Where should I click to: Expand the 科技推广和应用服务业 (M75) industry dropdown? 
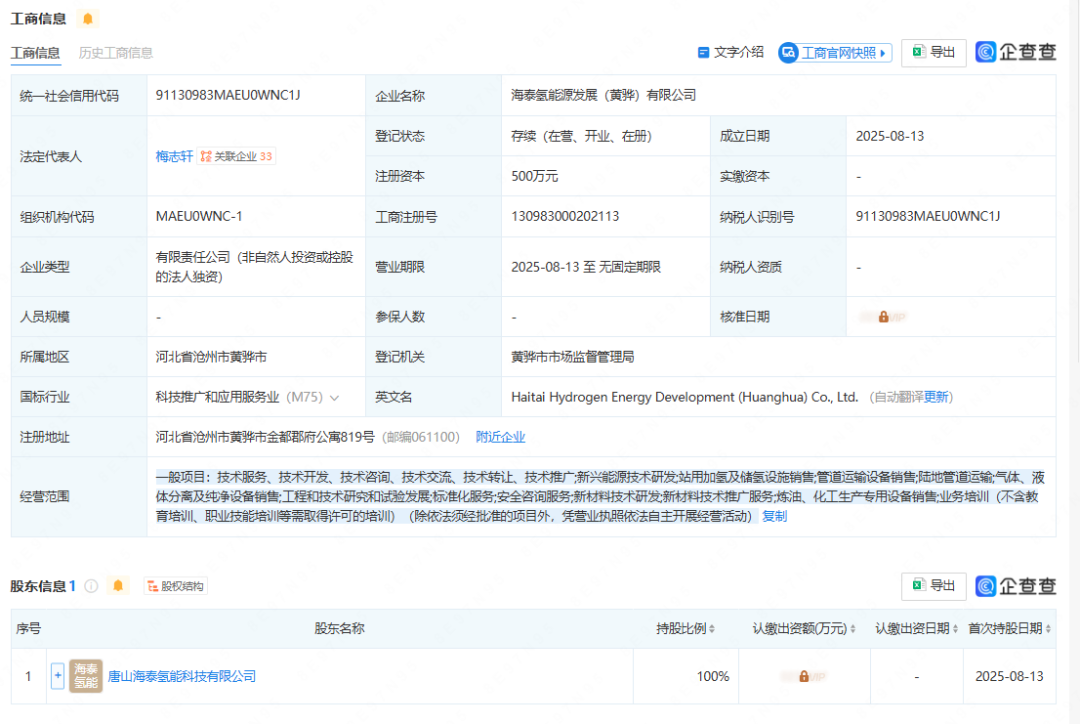(x=335, y=397)
